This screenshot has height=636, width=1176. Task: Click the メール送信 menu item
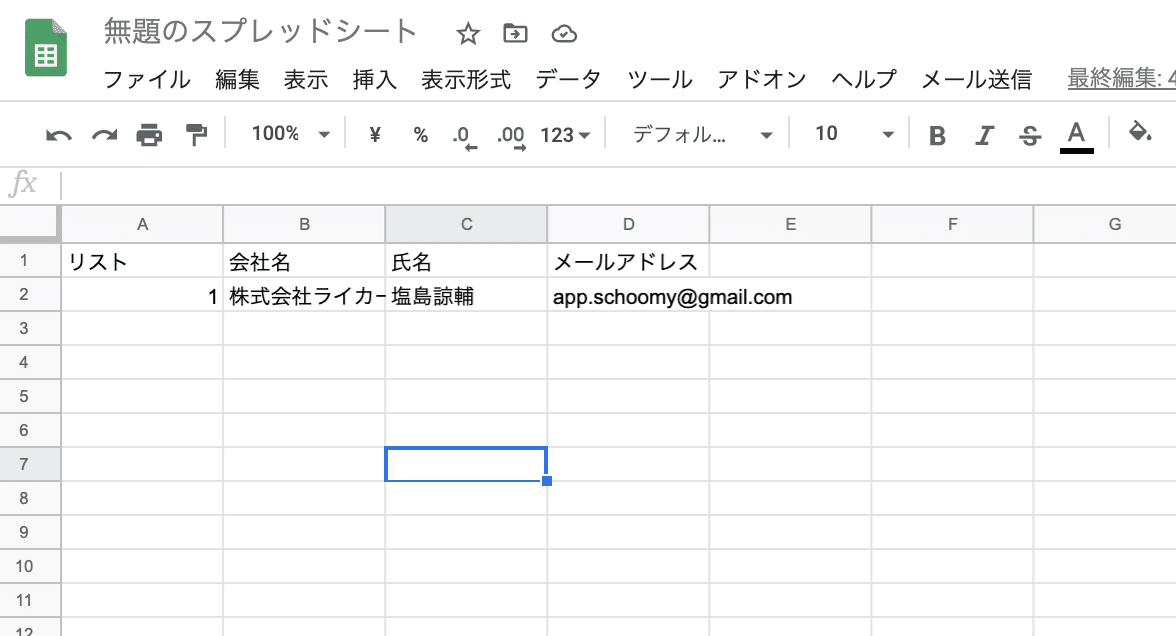[x=975, y=80]
